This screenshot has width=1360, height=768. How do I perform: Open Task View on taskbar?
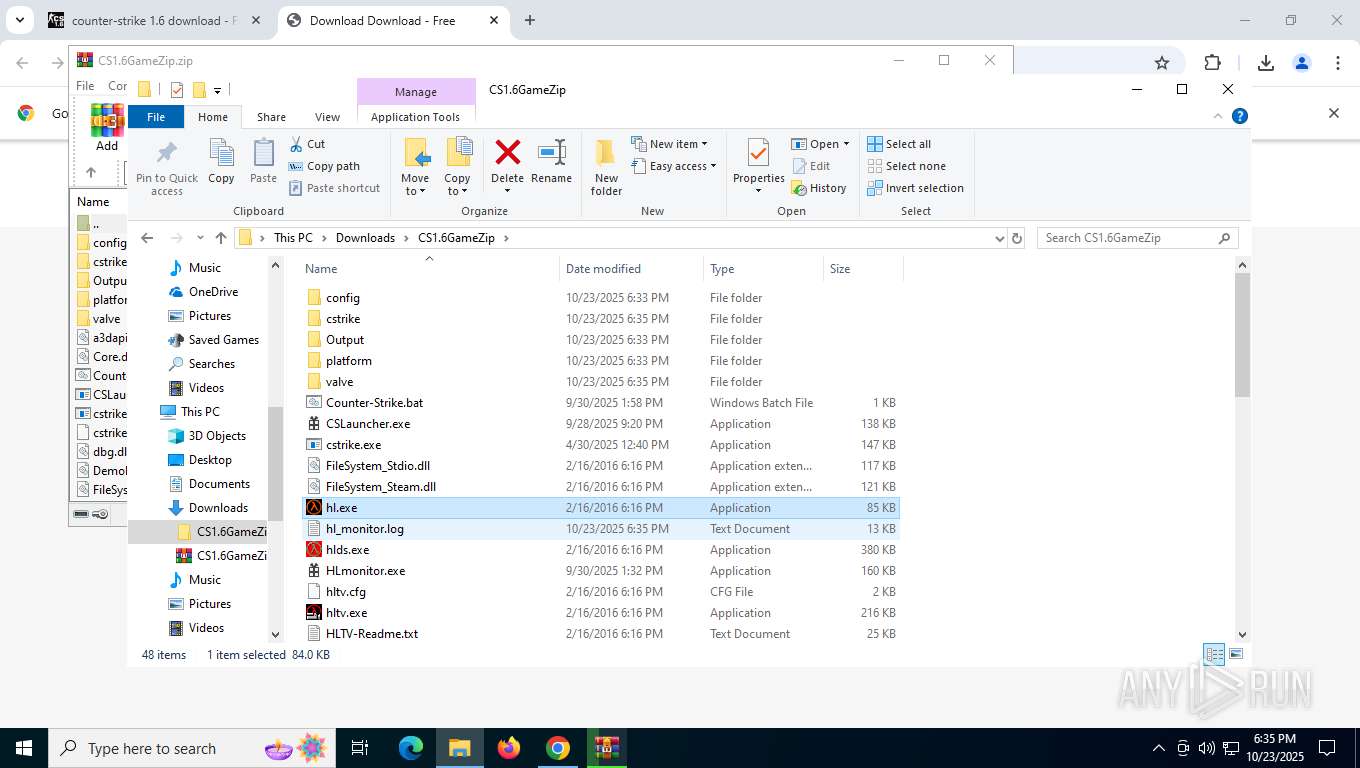pos(360,748)
